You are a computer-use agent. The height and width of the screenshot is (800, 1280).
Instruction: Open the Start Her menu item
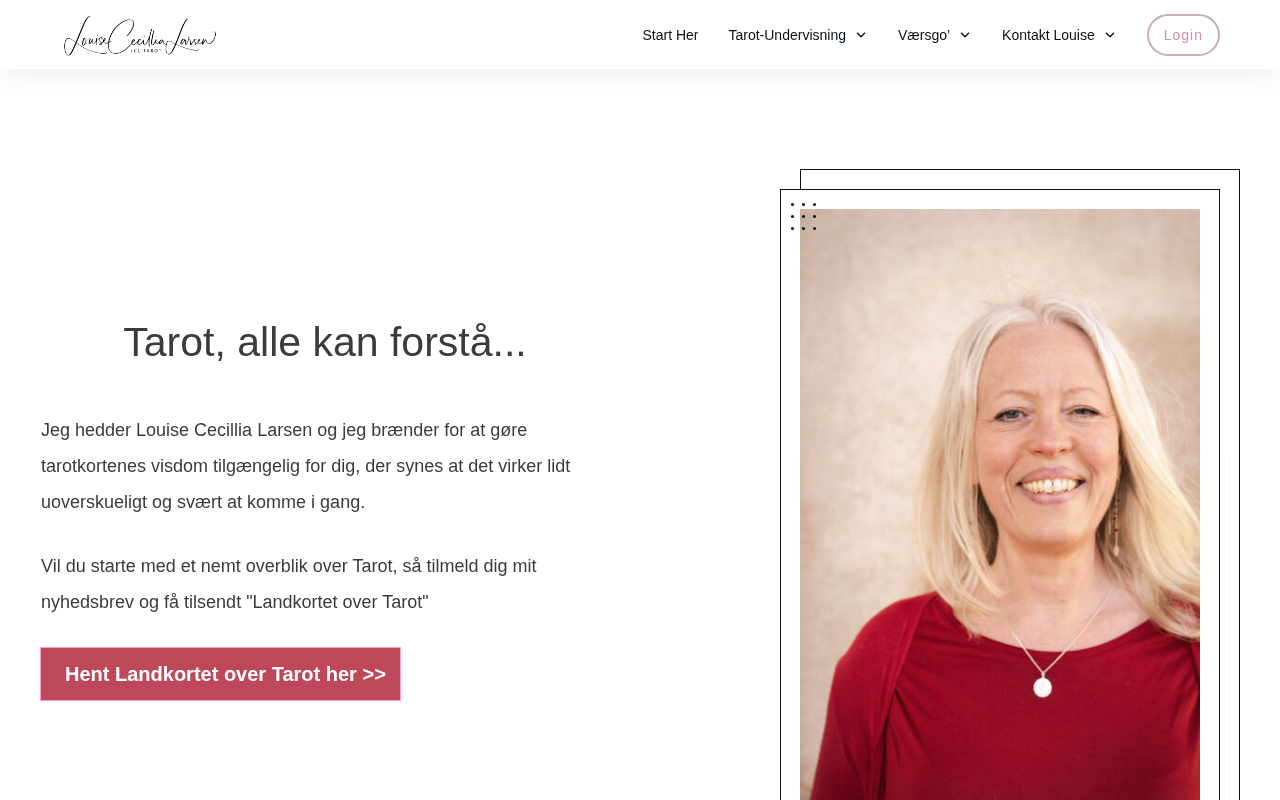tap(670, 35)
